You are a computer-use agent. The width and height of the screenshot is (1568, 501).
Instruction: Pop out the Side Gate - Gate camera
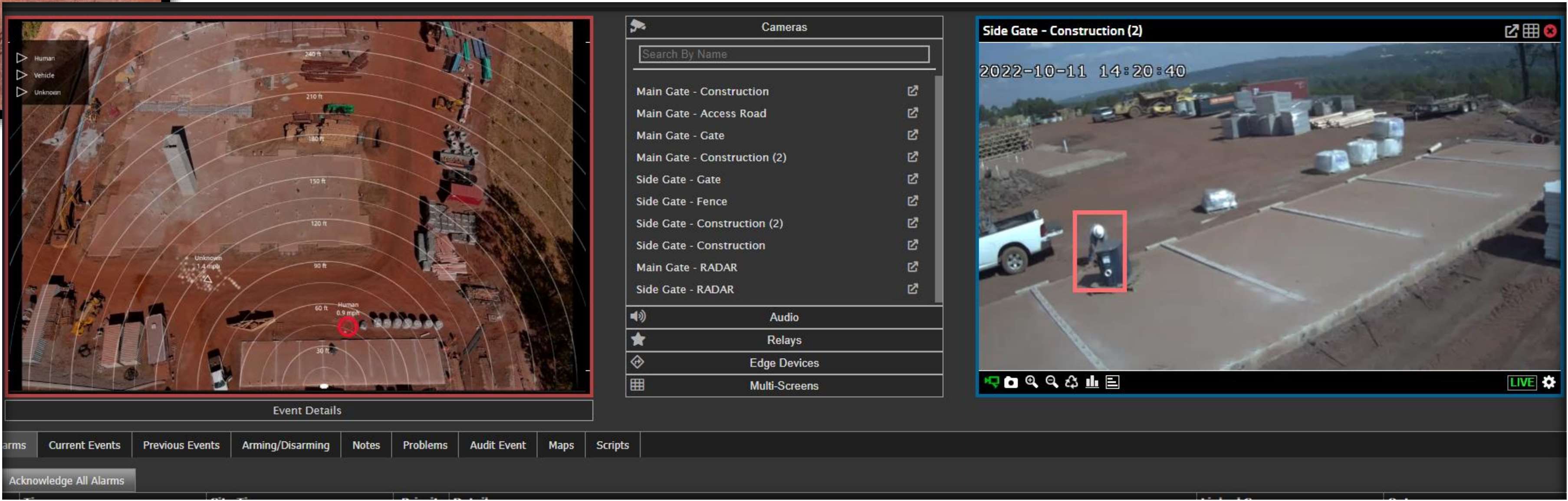(x=913, y=179)
